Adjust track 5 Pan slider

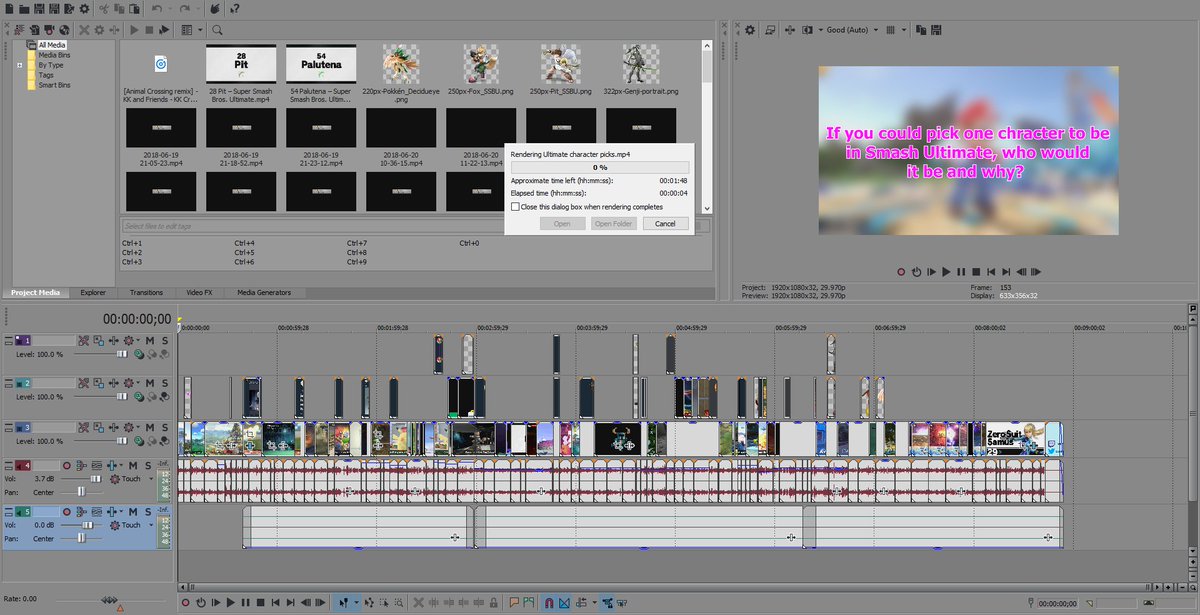click(x=81, y=538)
